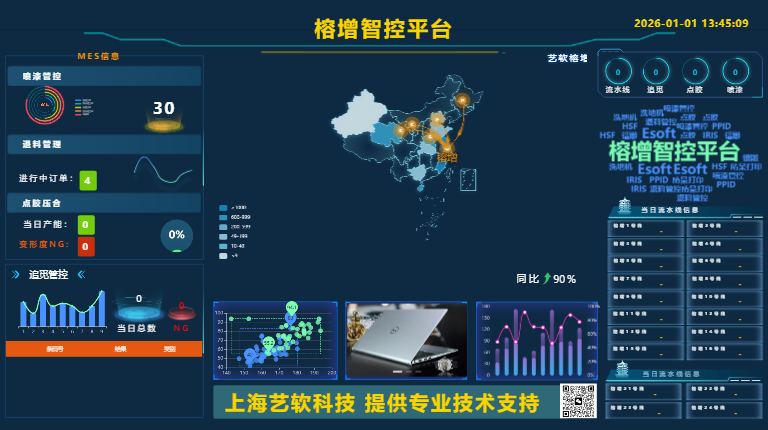Click the right double chevron before 追觅管控
Screen dimensions: 768x430
(x=16, y=274)
